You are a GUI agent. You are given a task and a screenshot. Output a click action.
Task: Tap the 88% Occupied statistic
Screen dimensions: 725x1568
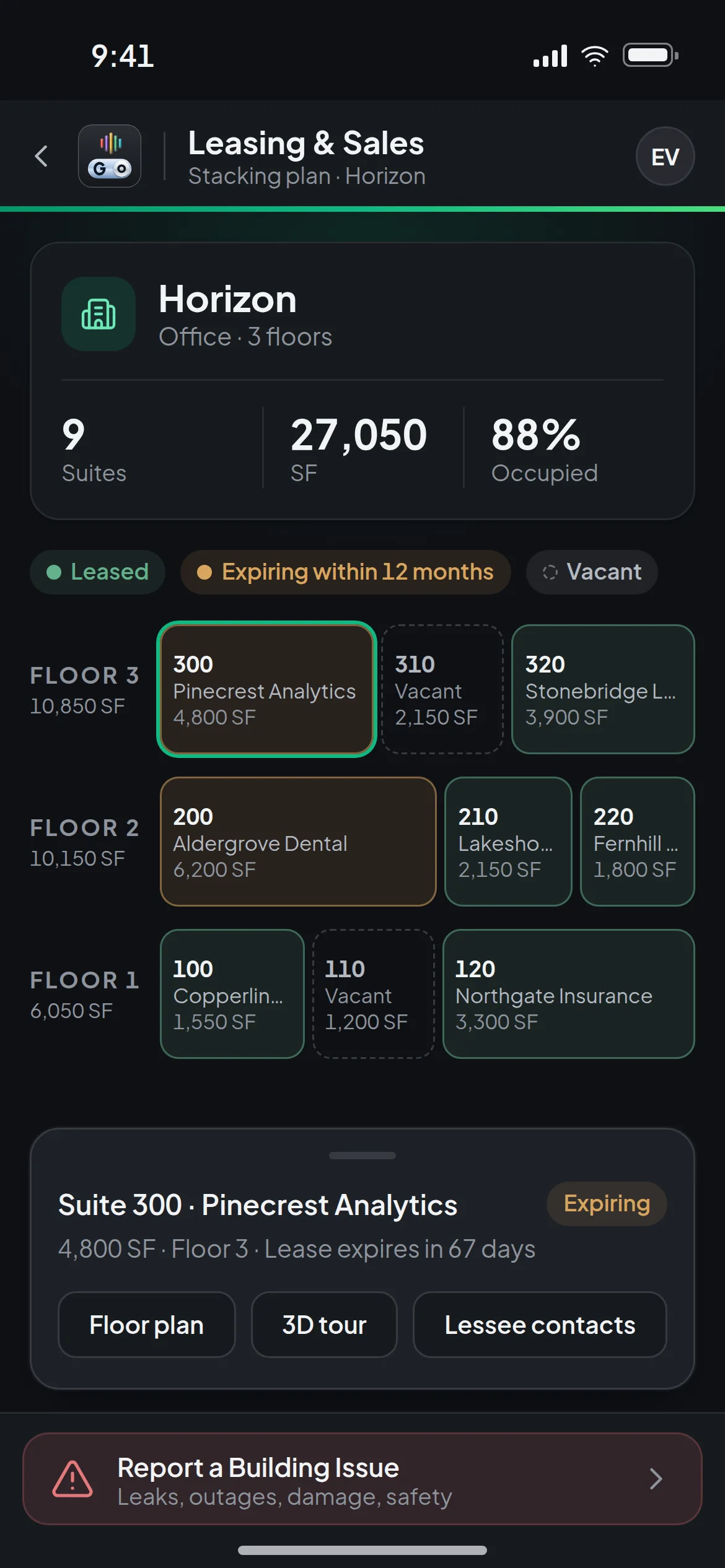point(544,450)
